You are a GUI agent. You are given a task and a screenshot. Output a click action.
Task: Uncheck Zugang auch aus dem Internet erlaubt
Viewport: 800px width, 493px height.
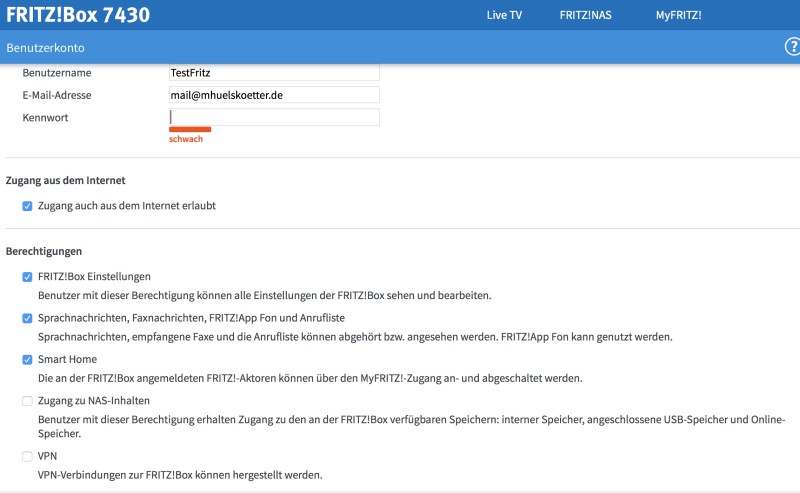pos(27,206)
